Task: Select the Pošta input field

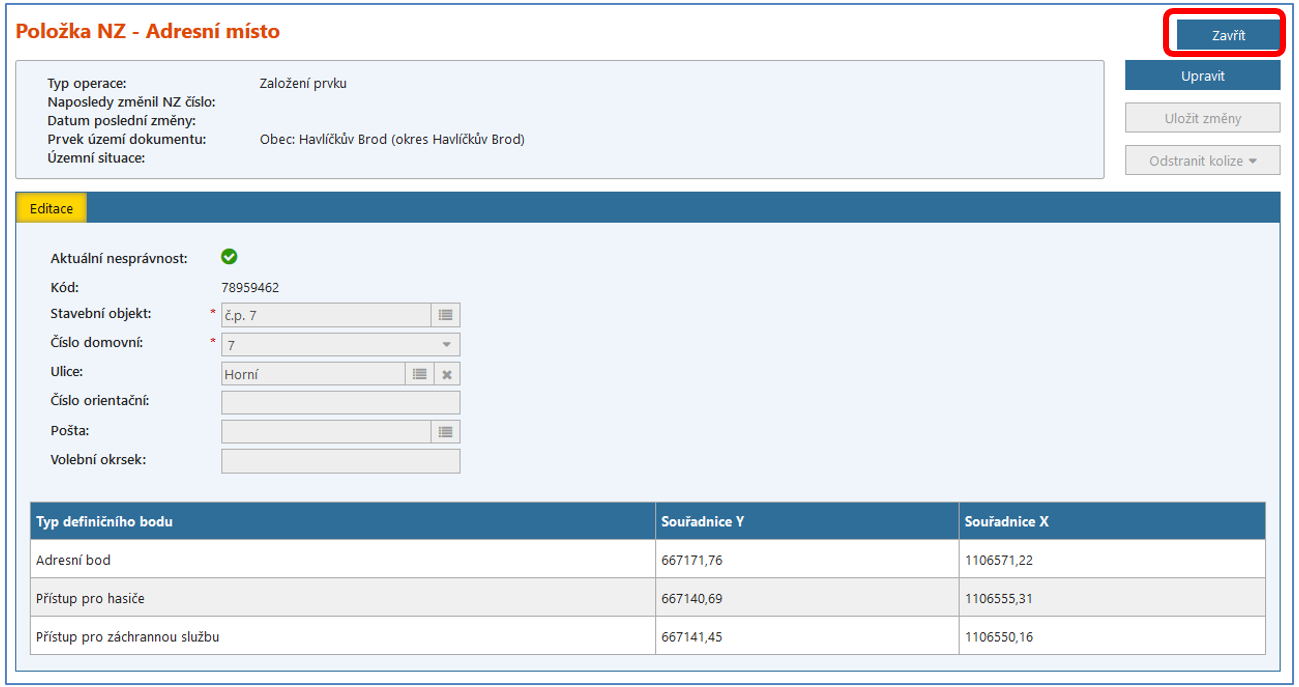Action: point(326,432)
